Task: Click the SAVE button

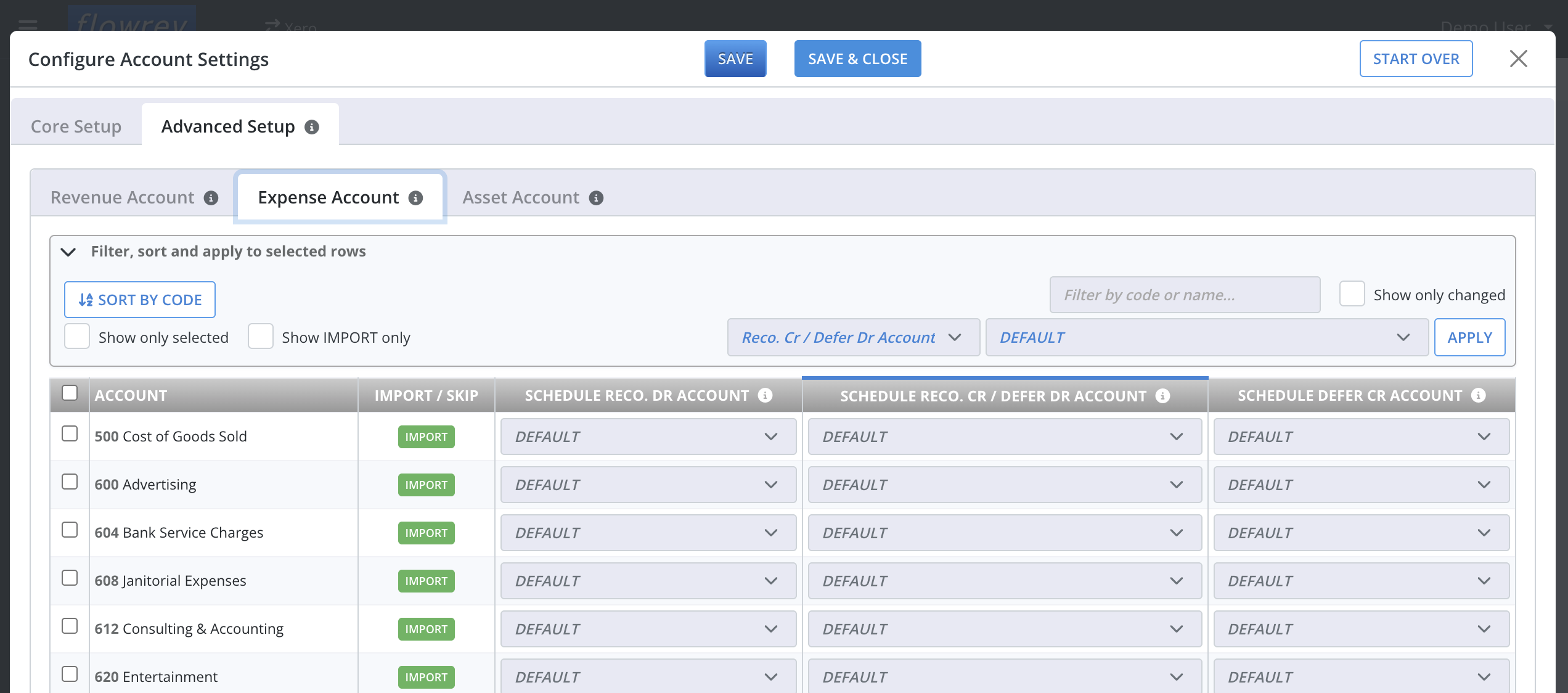Action: pos(735,59)
